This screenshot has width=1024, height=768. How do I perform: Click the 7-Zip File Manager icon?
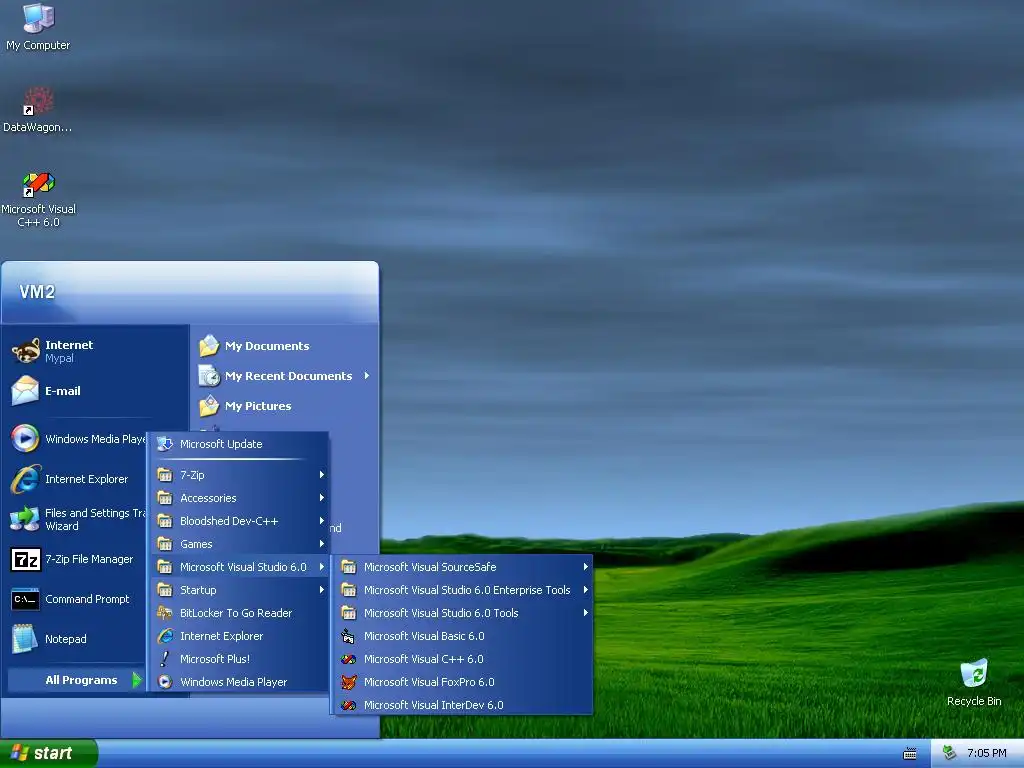coord(25,559)
